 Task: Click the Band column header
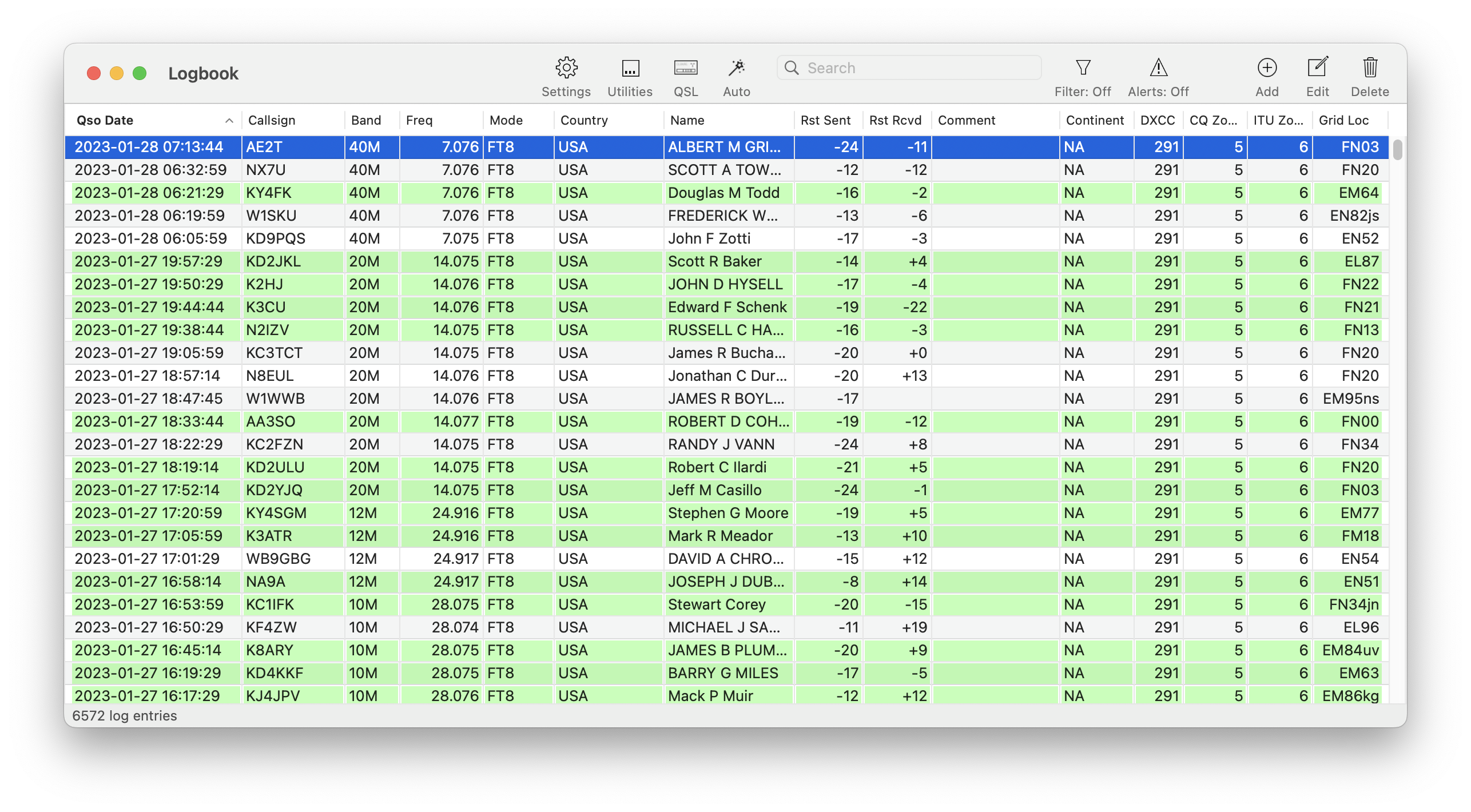click(366, 120)
